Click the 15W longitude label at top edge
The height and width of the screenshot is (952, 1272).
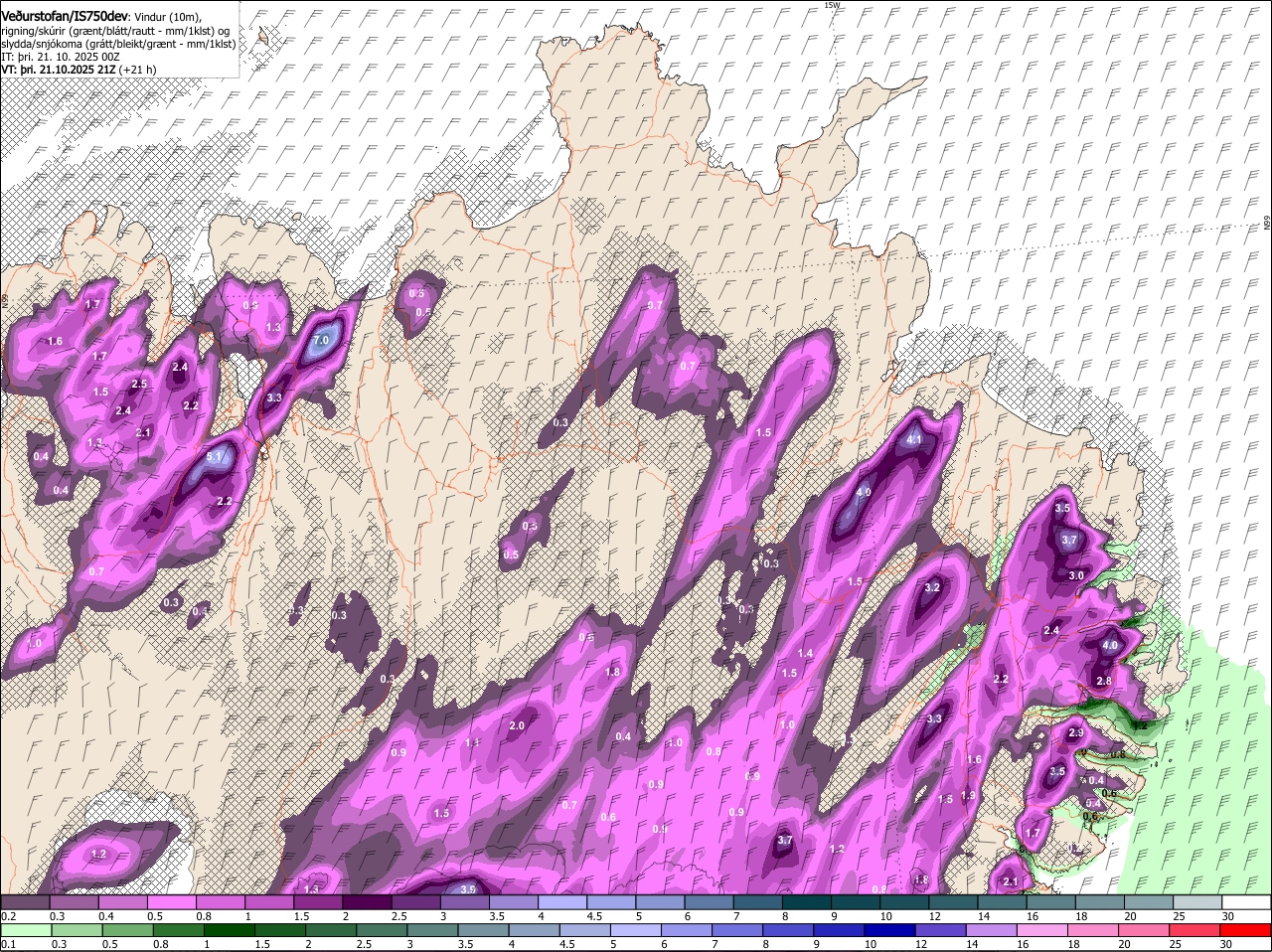(832, 5)
